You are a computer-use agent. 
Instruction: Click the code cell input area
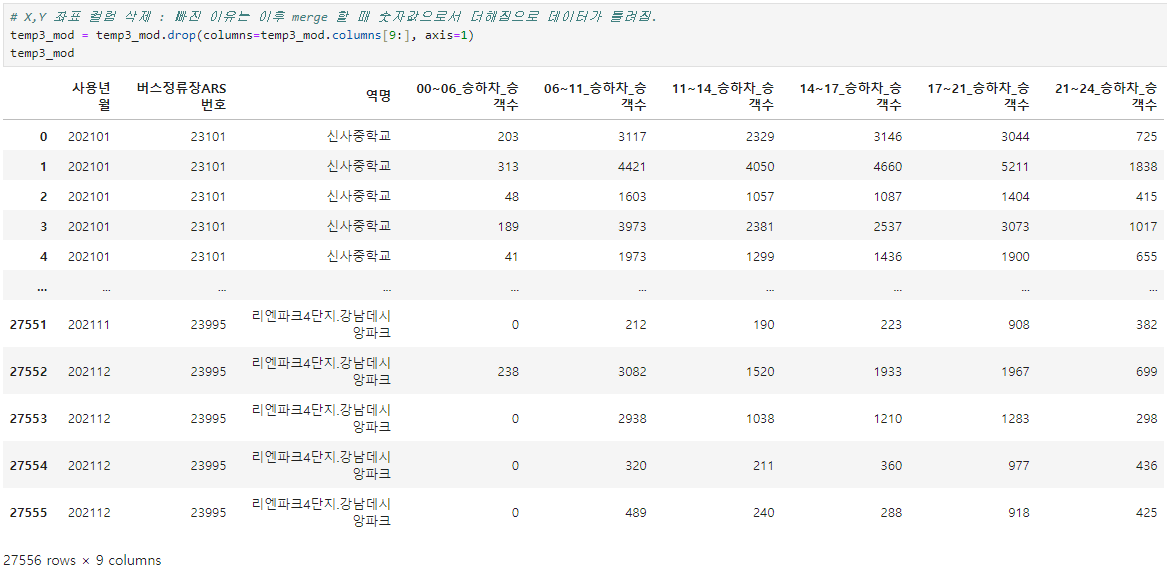pyautogui.click(x=584, y=35)
